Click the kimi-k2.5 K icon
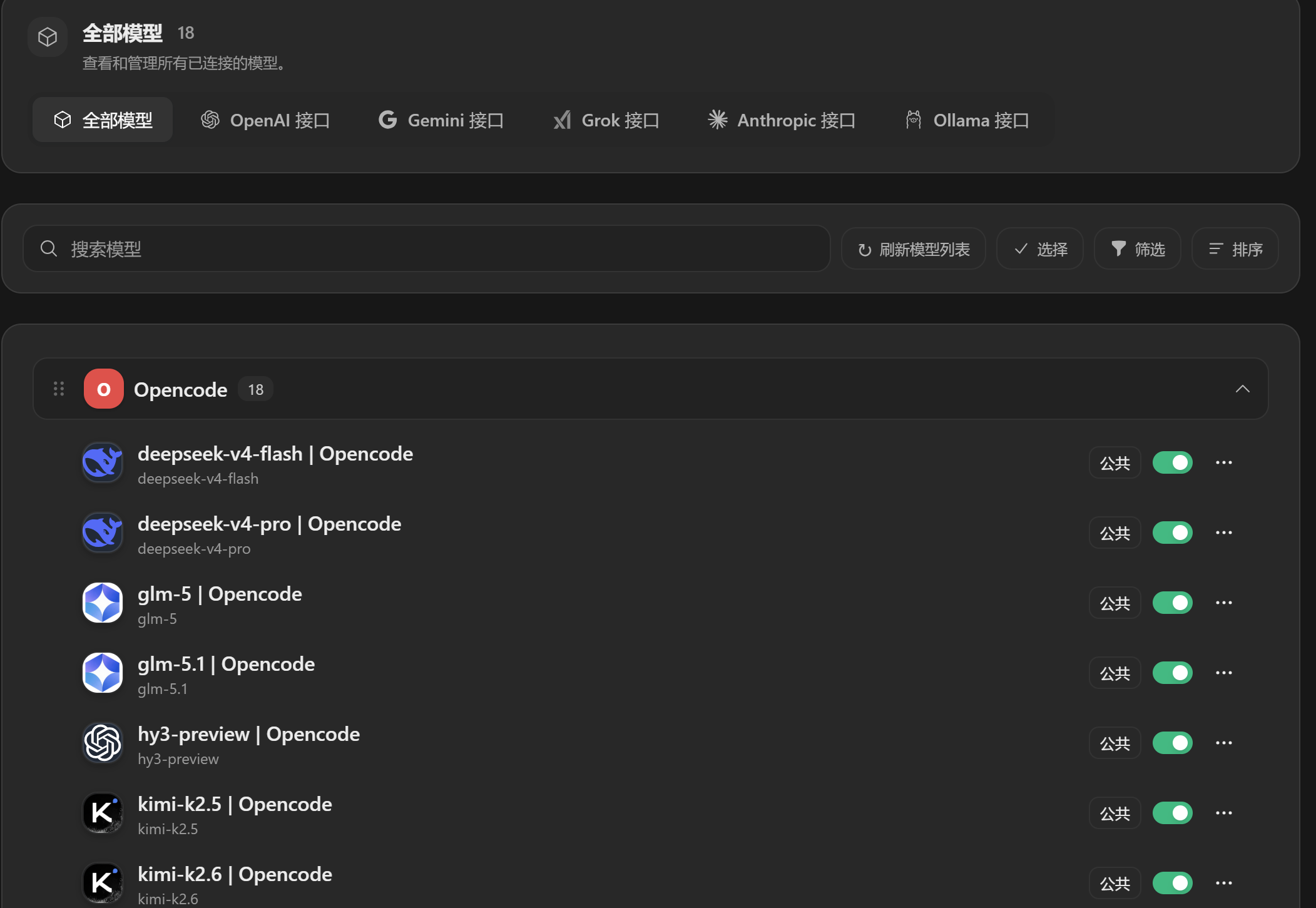The width and height of the screenshot is (1316, 908). (x=103, y=813)
